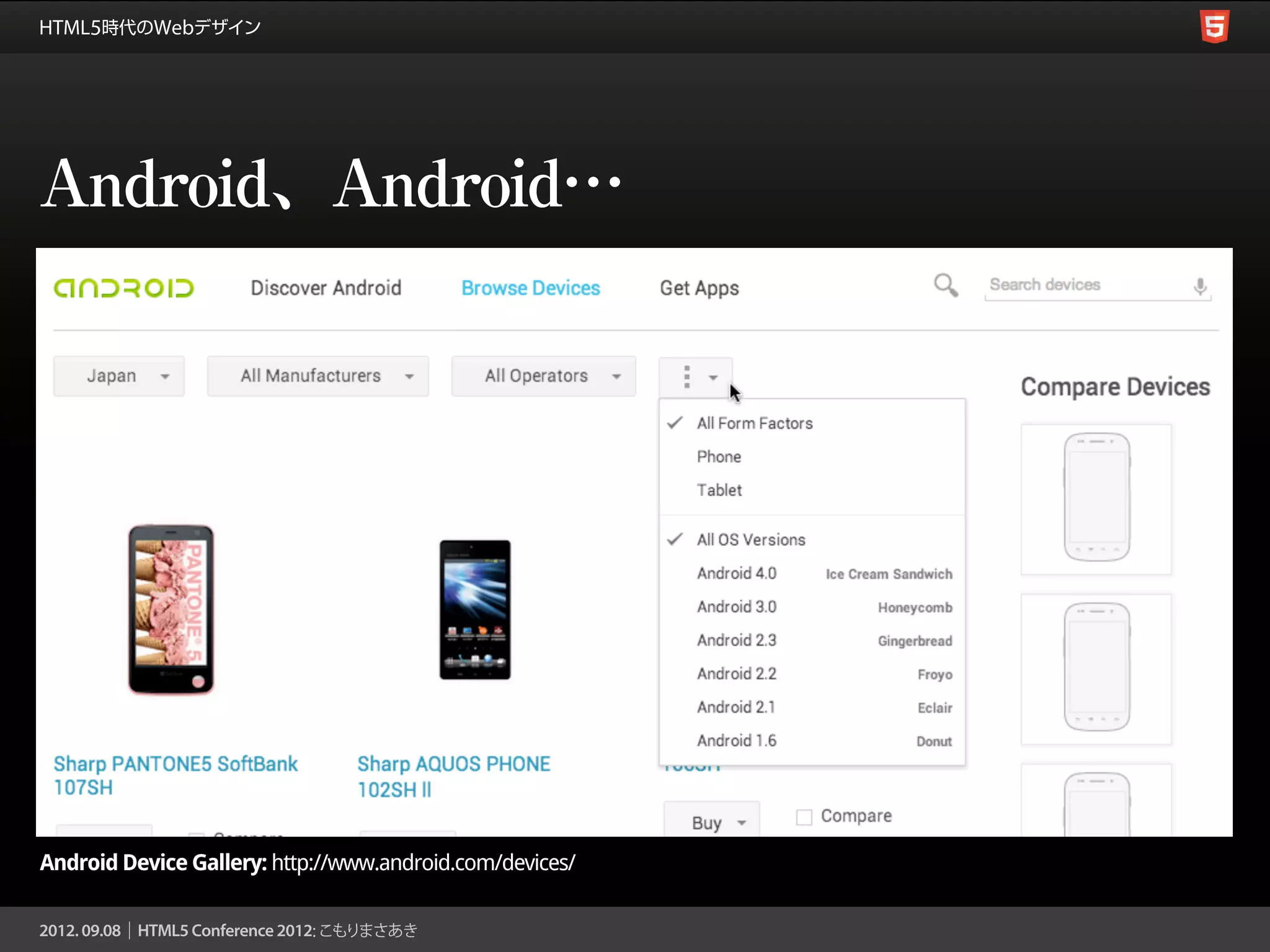Click the second Compare Devices placeholder slot

(x=1096, y=669)
